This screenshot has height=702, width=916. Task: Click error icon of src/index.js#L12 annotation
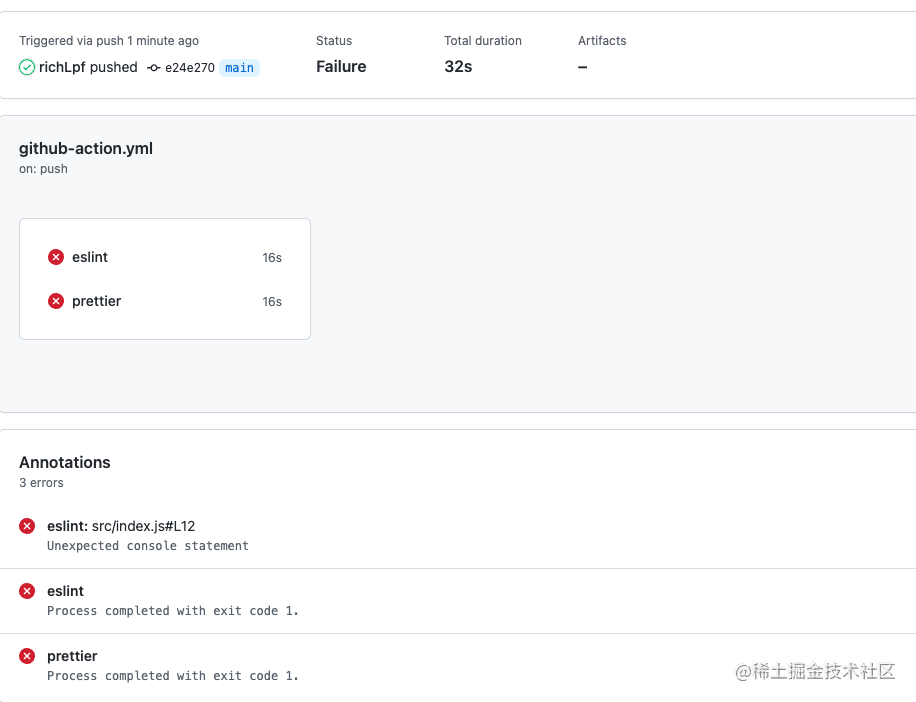(x=27, y=526)
